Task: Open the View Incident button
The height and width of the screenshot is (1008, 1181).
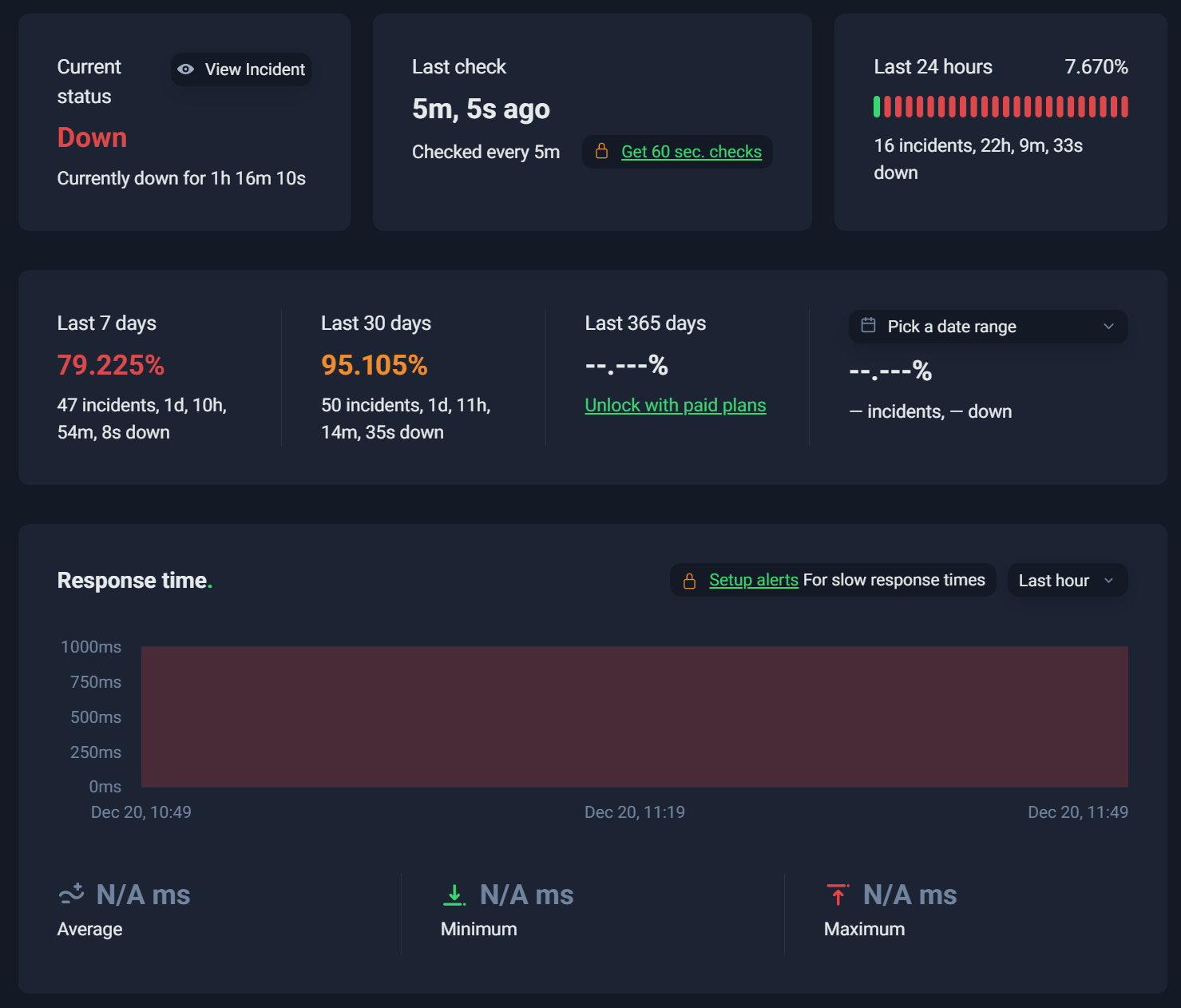Action: [x=241, y=69]
